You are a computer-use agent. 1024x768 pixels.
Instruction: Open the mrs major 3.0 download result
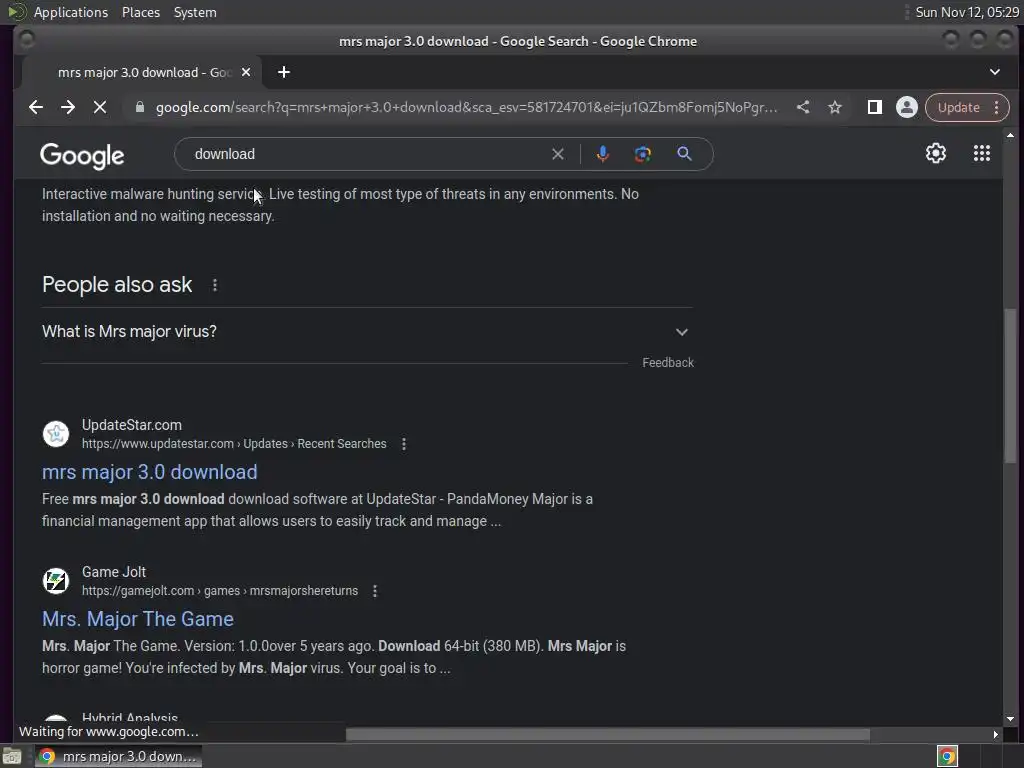(150, 472)
